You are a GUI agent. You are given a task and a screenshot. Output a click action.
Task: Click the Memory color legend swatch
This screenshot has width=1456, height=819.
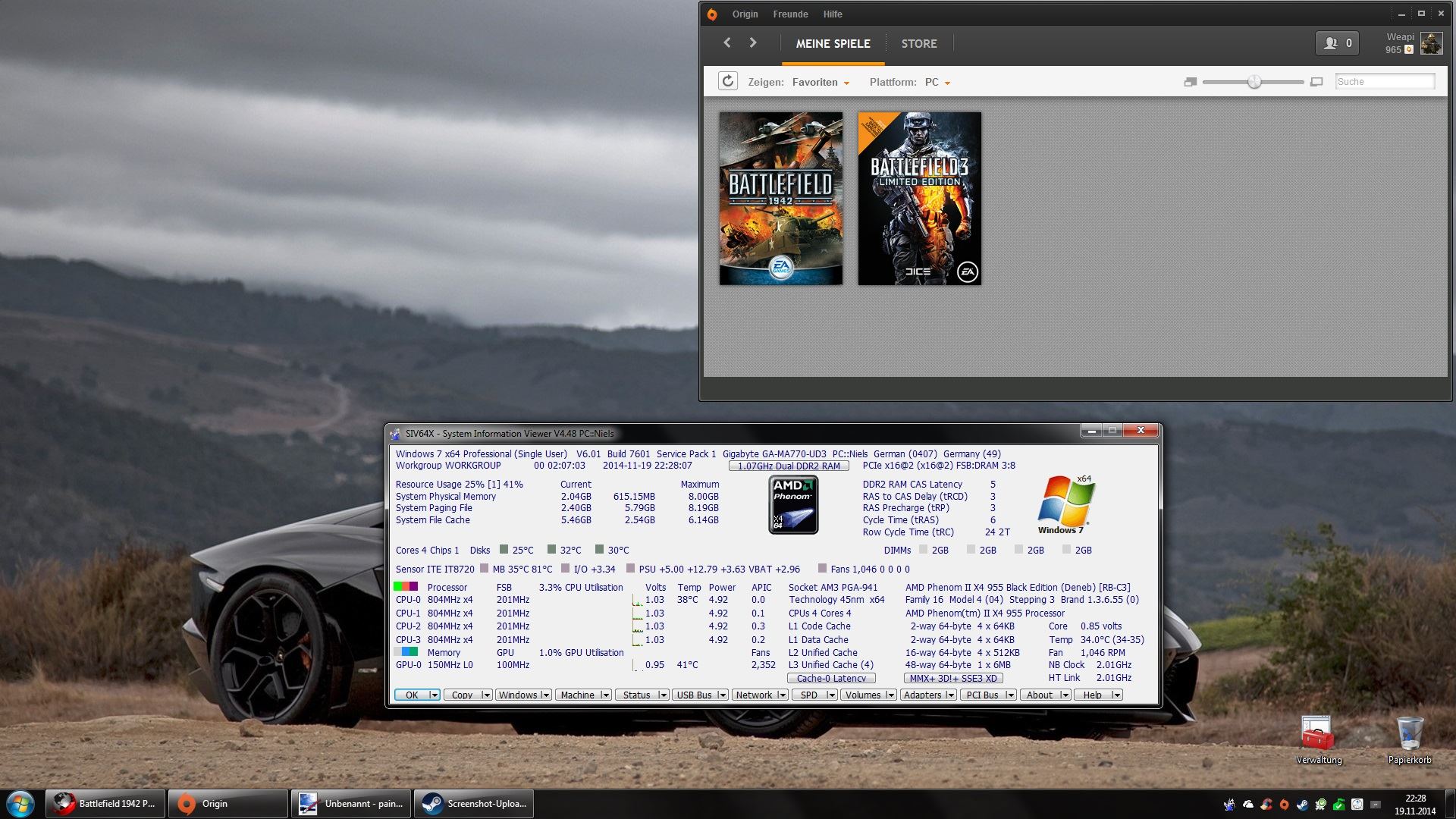406,652
